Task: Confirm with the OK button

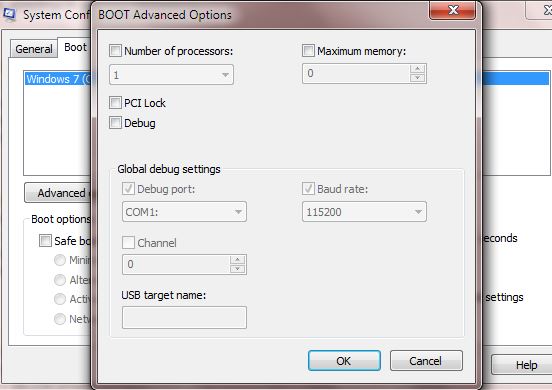Action: coord(344,360)
